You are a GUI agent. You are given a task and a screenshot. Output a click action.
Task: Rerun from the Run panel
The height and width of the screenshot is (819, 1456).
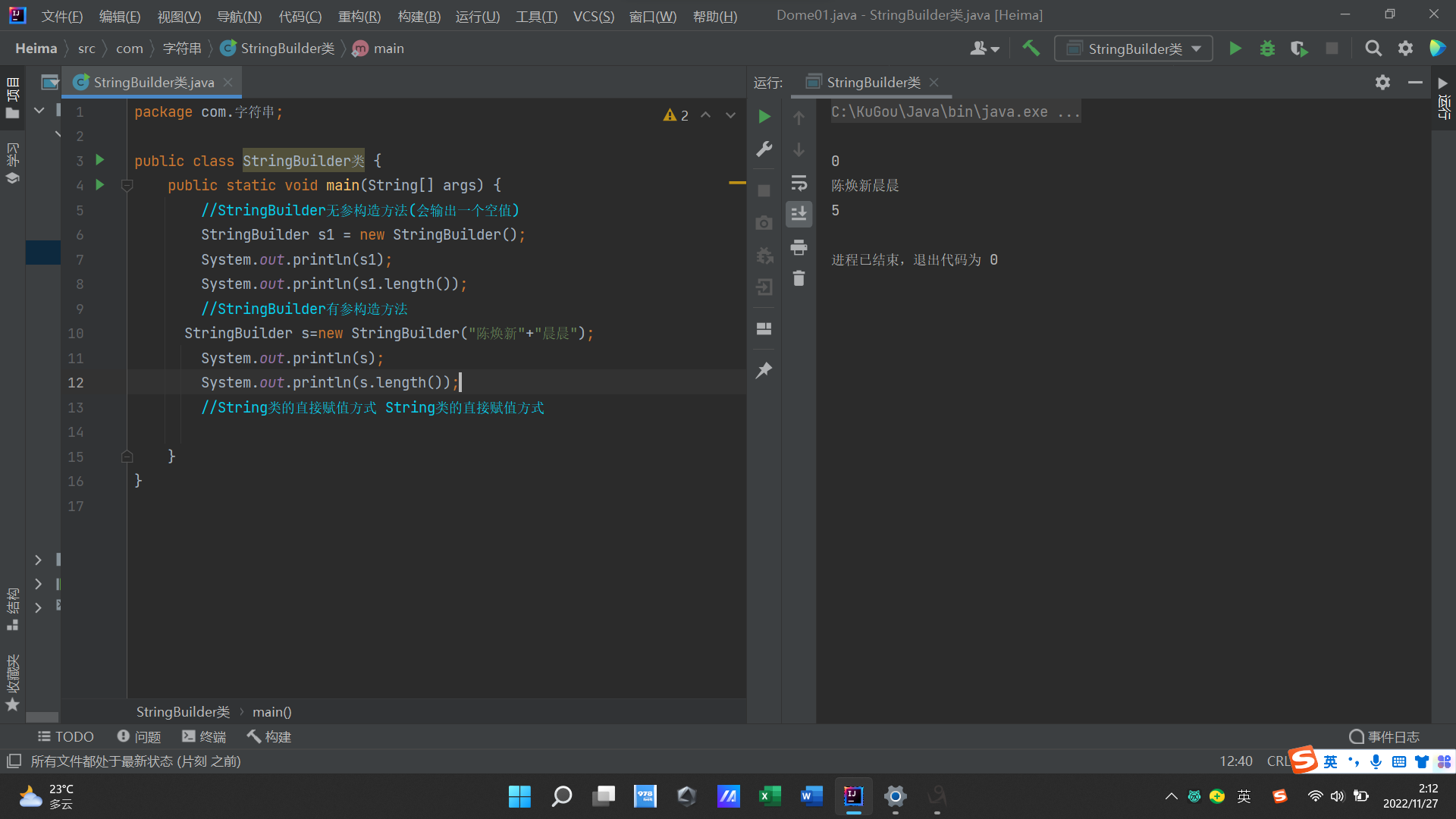click(764, 116)
